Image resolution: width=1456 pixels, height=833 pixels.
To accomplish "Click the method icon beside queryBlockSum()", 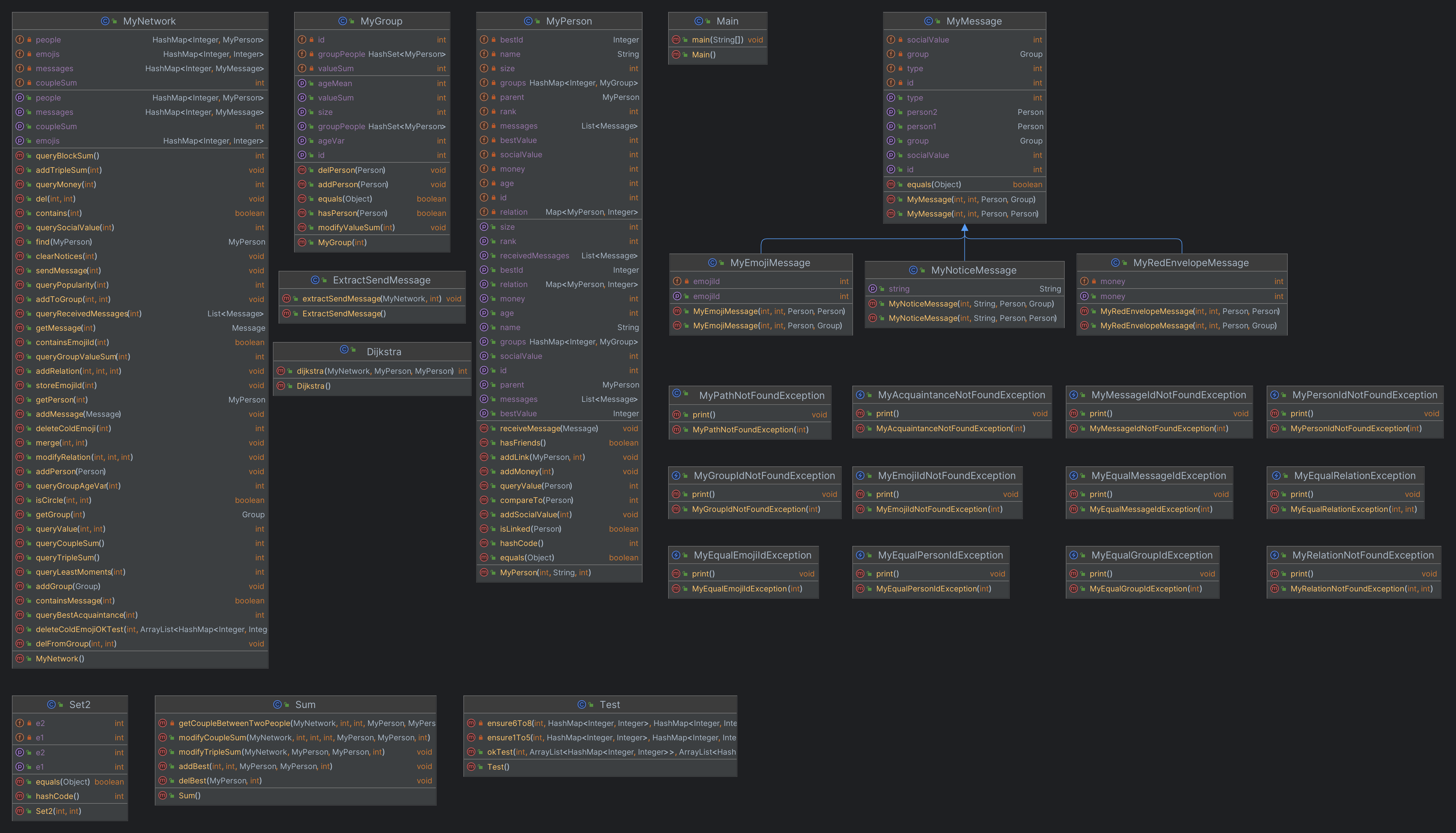I will tap(20, 155).
